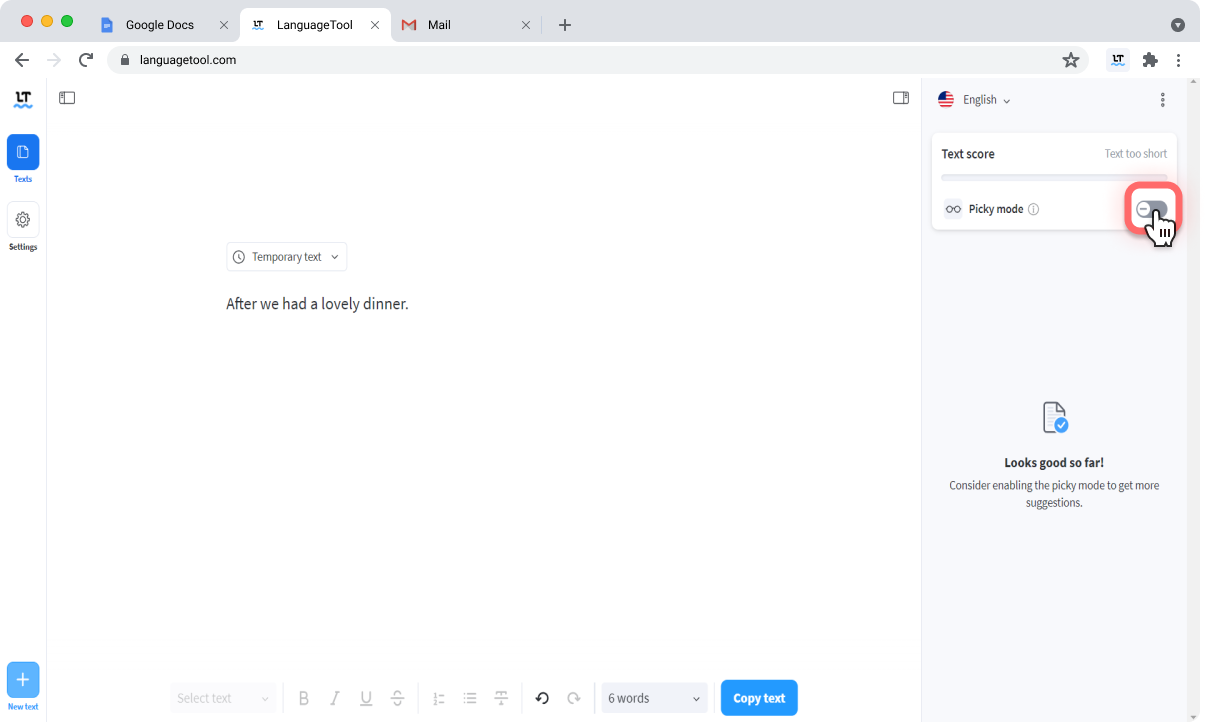The width and height of the screenshot is (1207, 722).
Task: Click the LanguageTool logo icon
Action: click(23, 99)
